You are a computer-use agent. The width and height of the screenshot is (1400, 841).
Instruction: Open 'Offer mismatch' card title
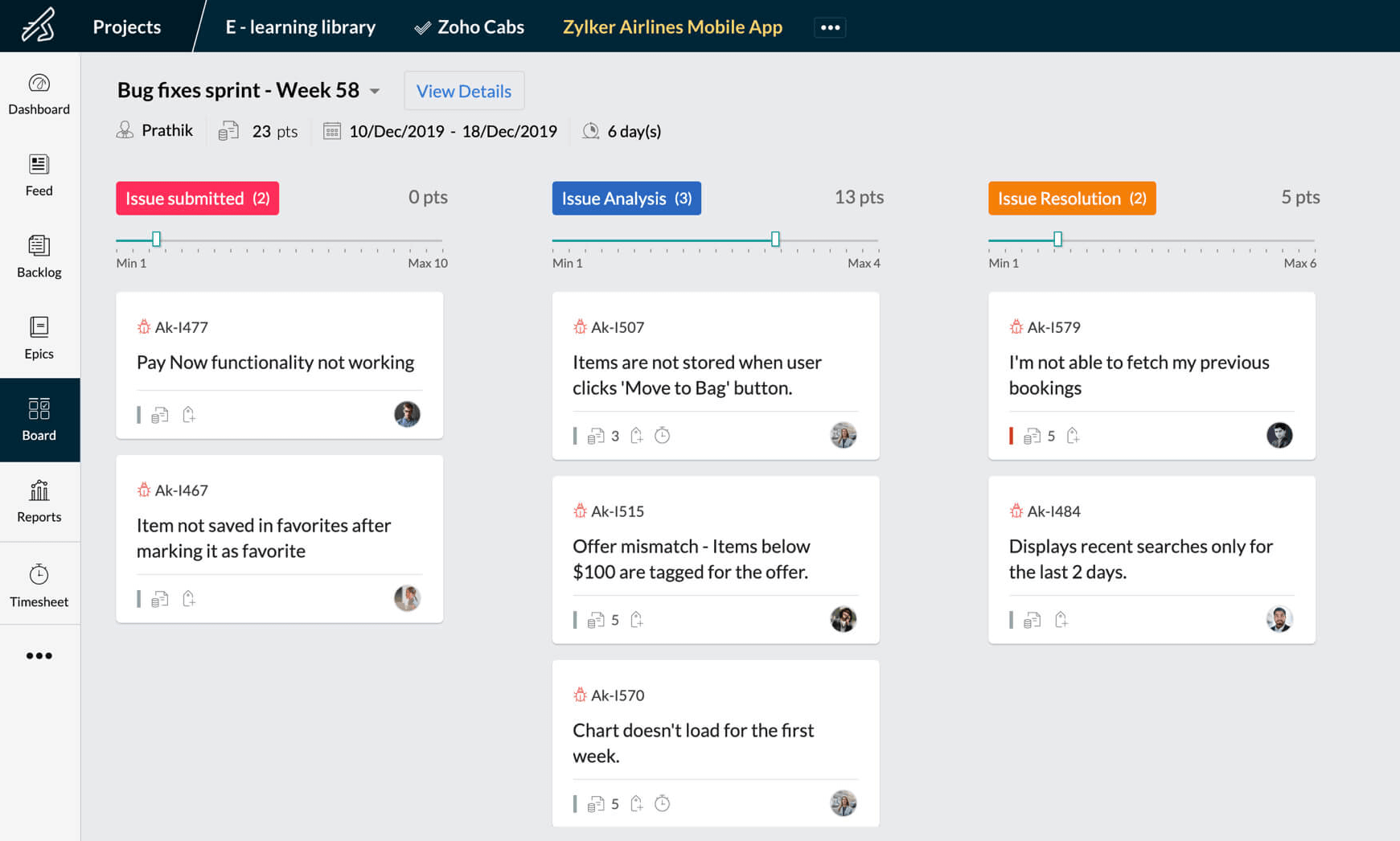point(692,559)
